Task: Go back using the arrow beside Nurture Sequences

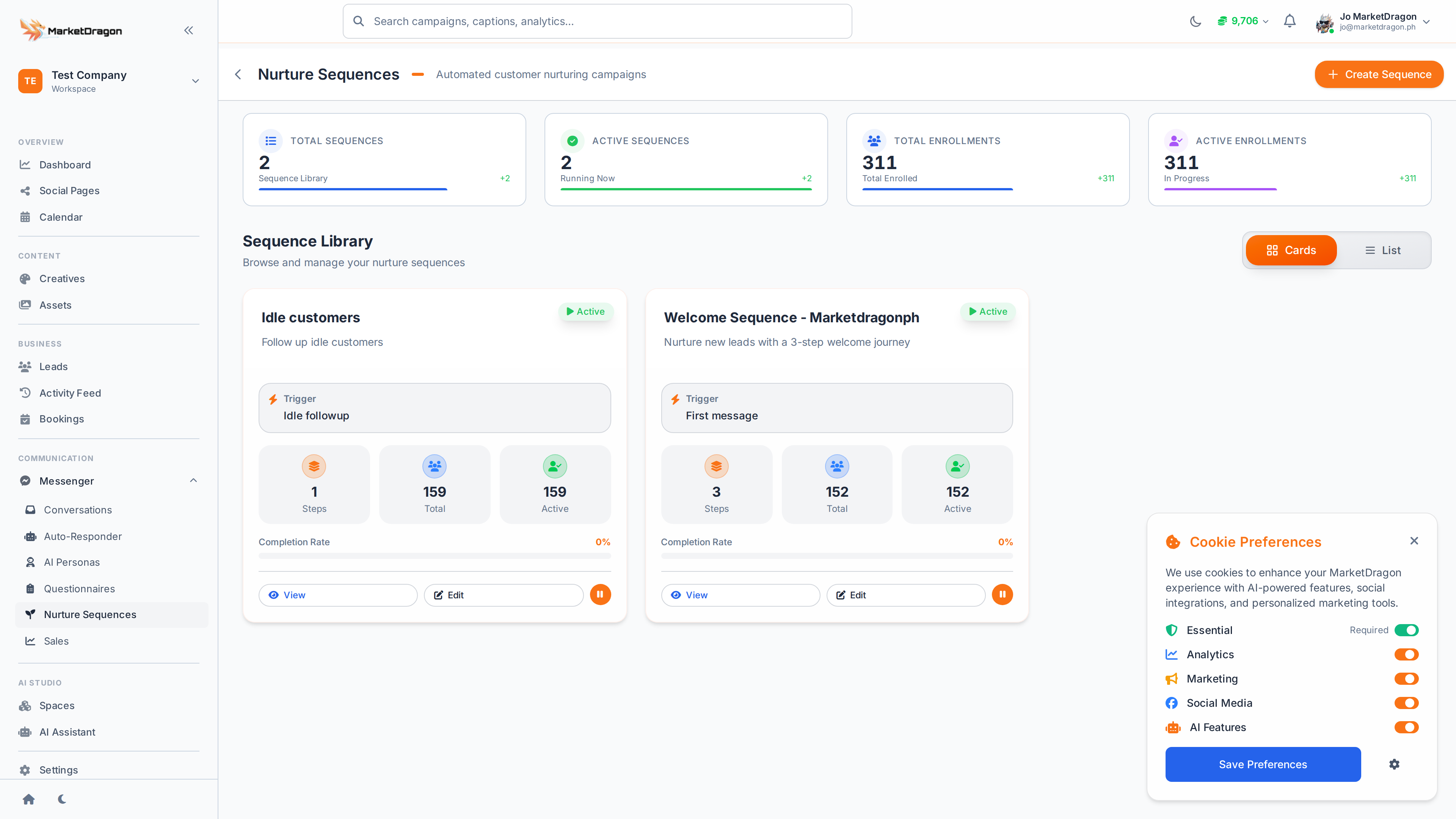Action: click(238, 75)
